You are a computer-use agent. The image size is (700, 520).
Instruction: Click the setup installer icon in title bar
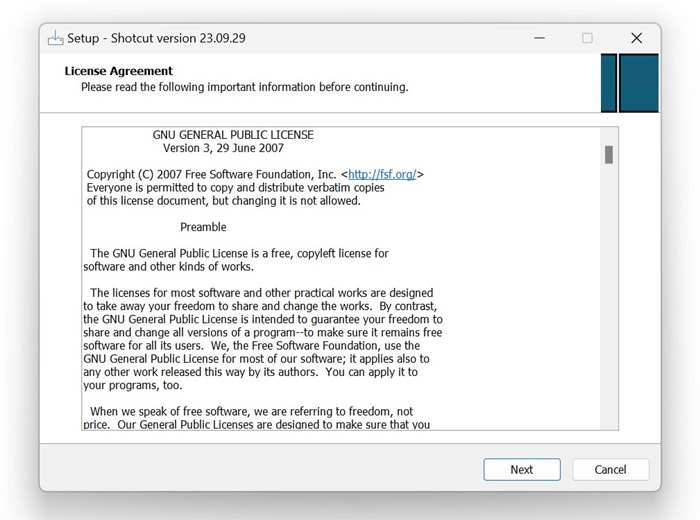(x=55, y=38)
